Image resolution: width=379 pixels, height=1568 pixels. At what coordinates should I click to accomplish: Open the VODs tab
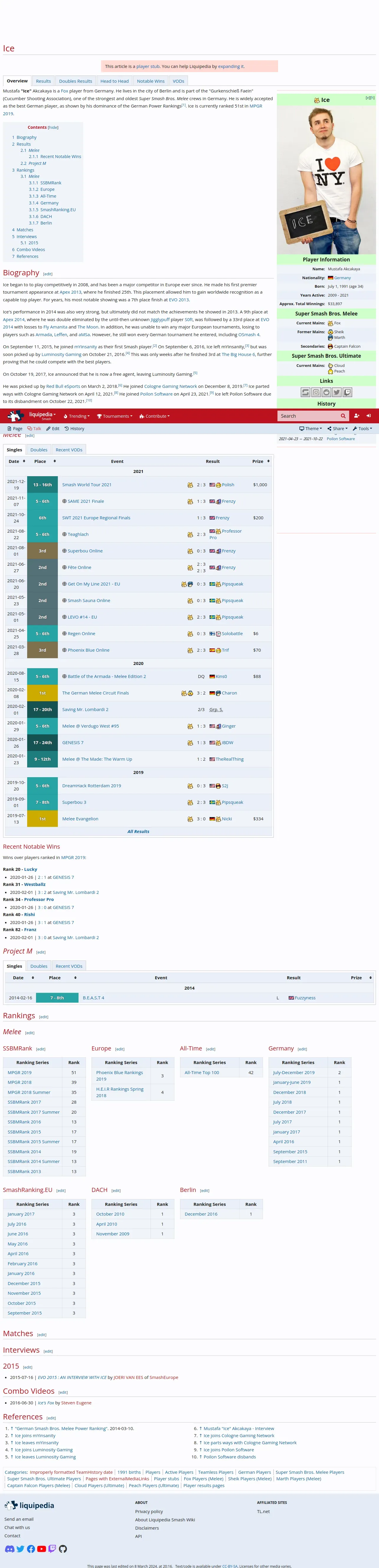pos(178,81)
